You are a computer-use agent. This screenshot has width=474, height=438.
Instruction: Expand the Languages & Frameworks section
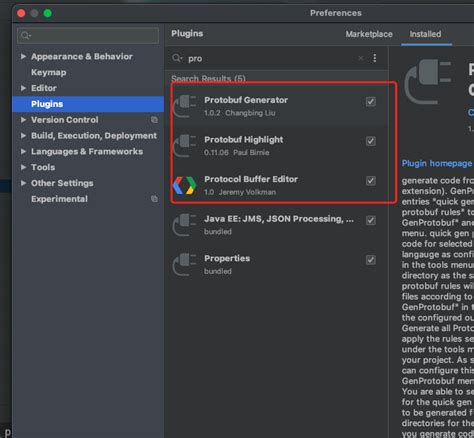tap(23, 151)
